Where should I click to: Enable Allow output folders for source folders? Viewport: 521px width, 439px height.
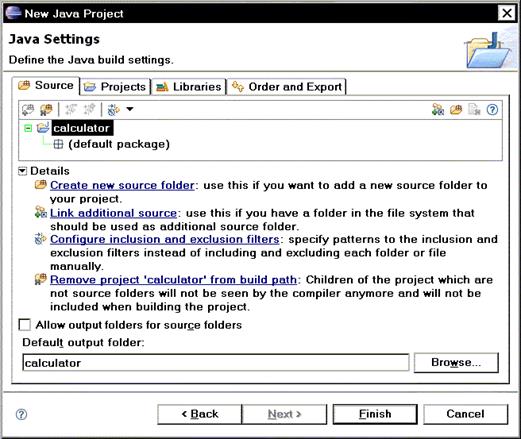point(25,325)
